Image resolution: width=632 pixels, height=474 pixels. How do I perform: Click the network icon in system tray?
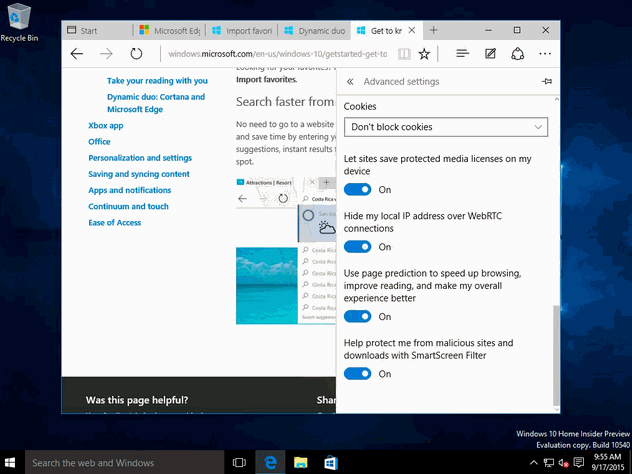pos(548,462)
